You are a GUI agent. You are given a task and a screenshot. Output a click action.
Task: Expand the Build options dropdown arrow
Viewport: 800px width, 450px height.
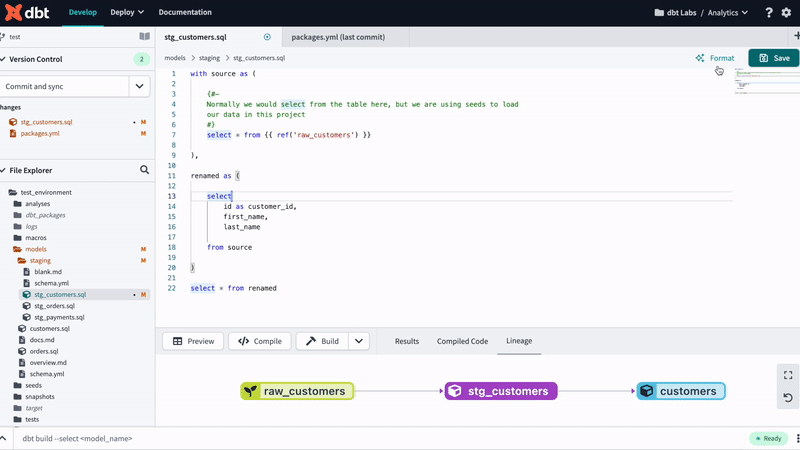coord(359,341)
